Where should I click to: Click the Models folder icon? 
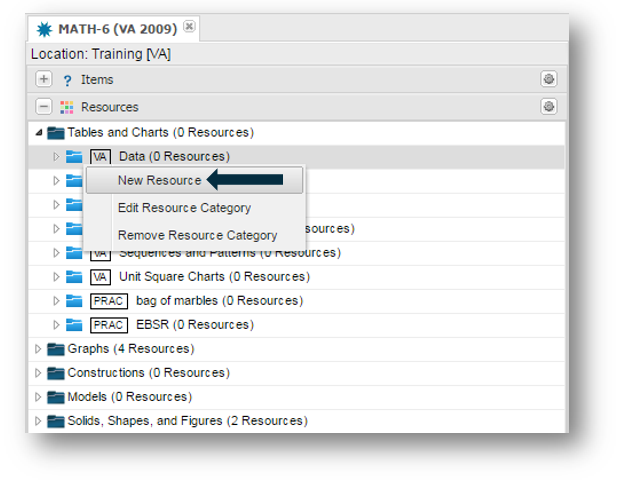(55, 397)
